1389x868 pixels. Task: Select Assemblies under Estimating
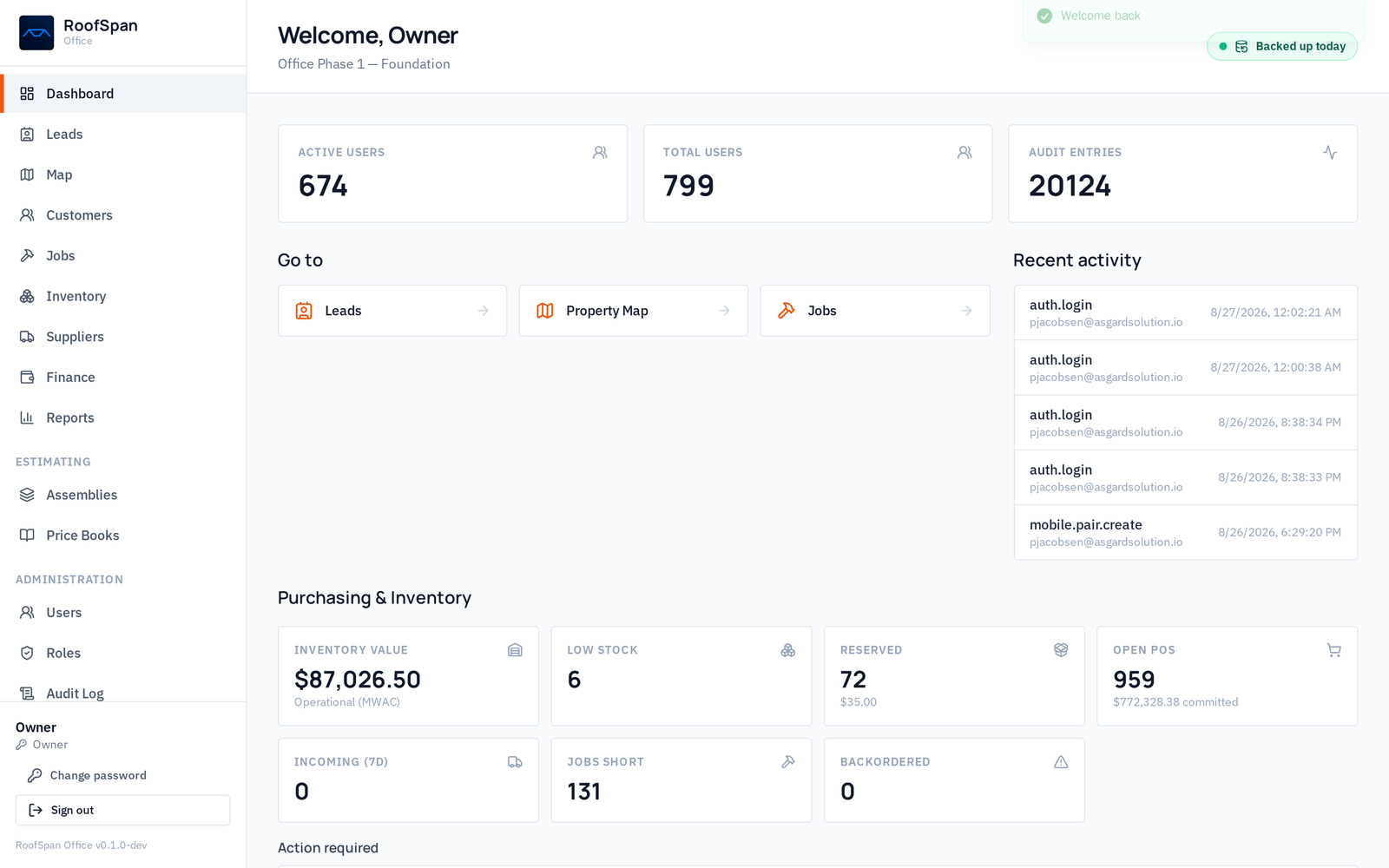click(123, 495)
